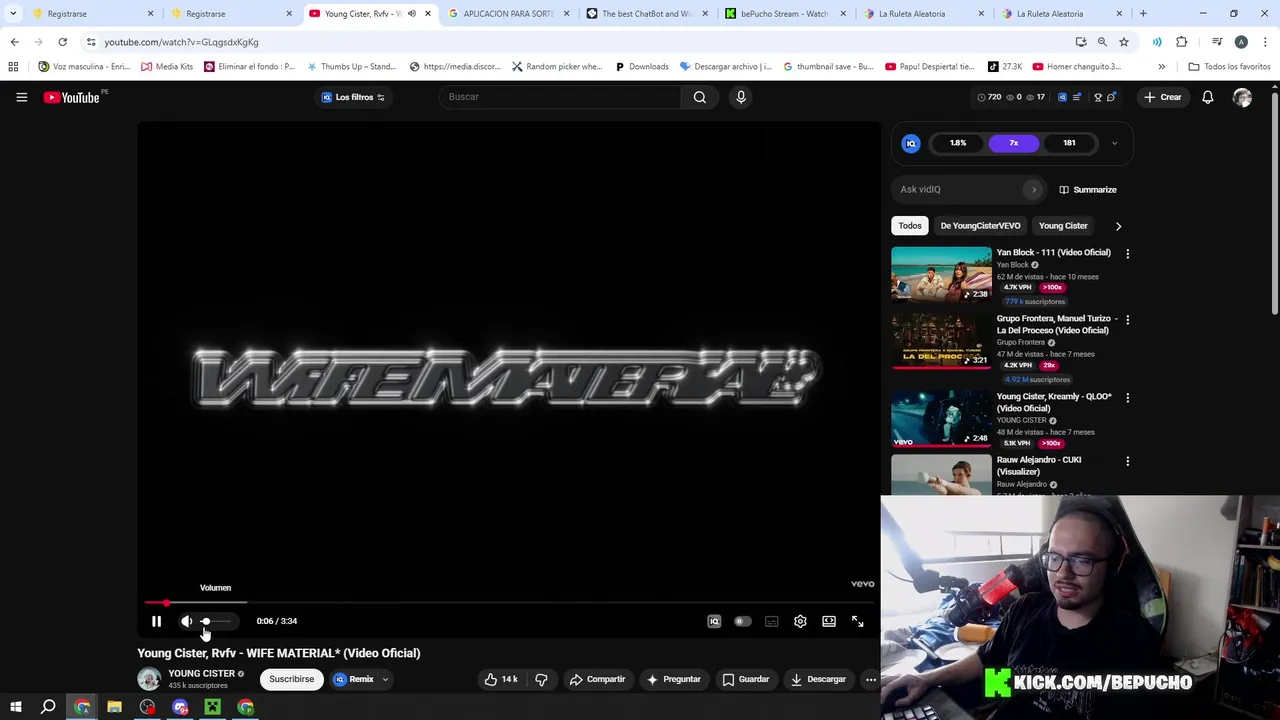Submit the Ask vidIQ arrow button

1034,189
